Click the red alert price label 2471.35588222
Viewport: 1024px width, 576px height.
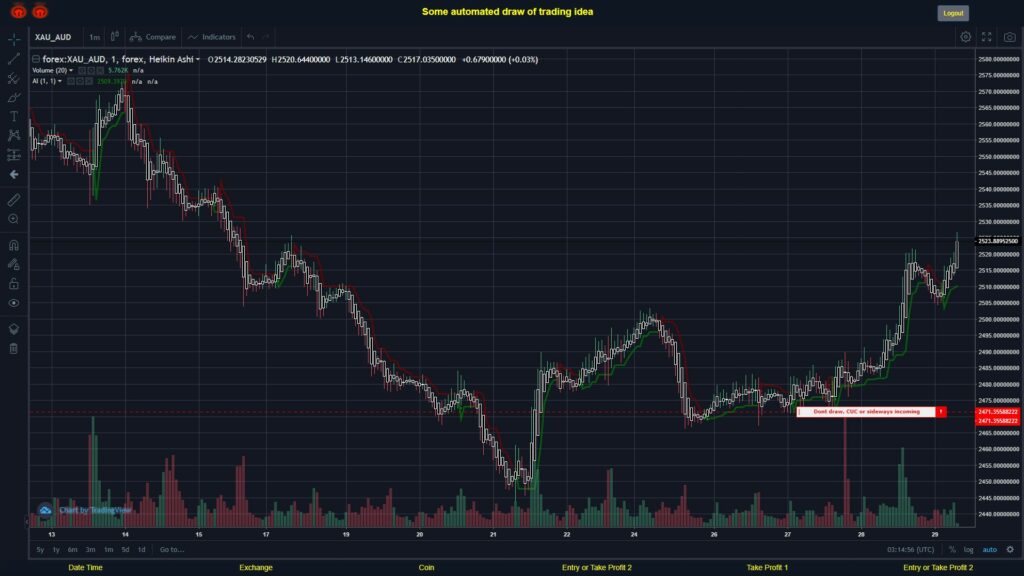[997, 412]
